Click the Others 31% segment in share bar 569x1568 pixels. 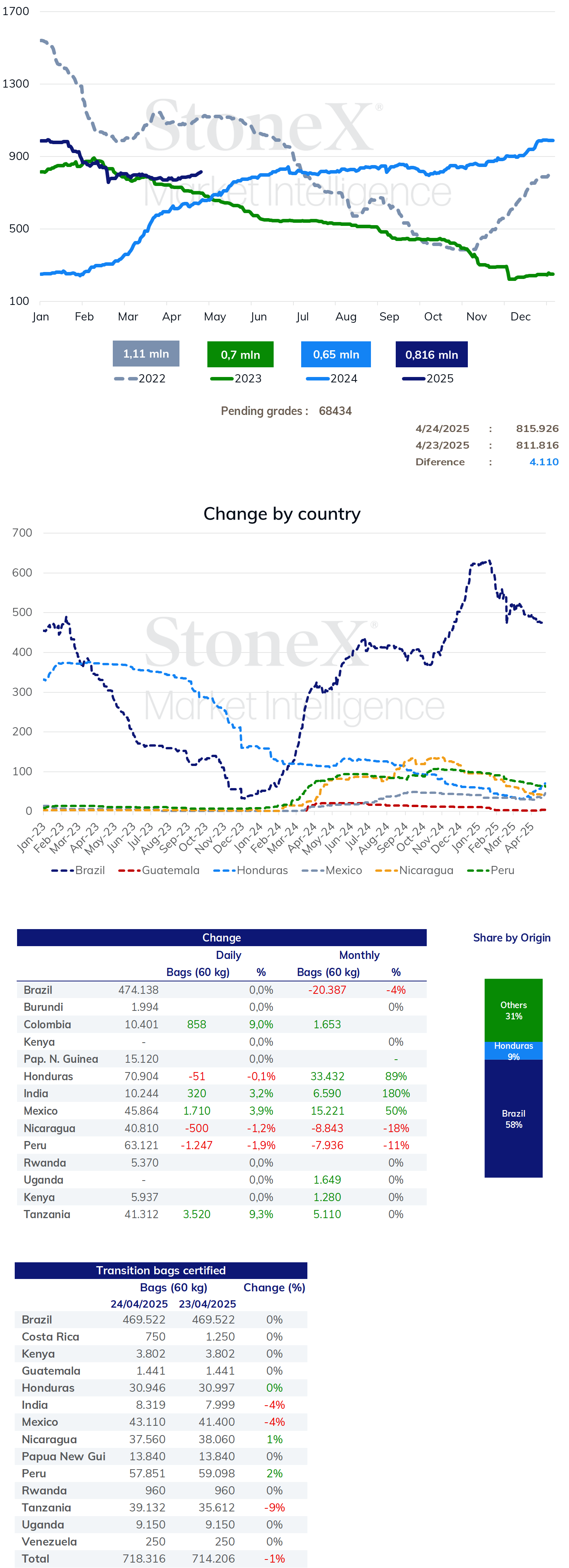514,1010
